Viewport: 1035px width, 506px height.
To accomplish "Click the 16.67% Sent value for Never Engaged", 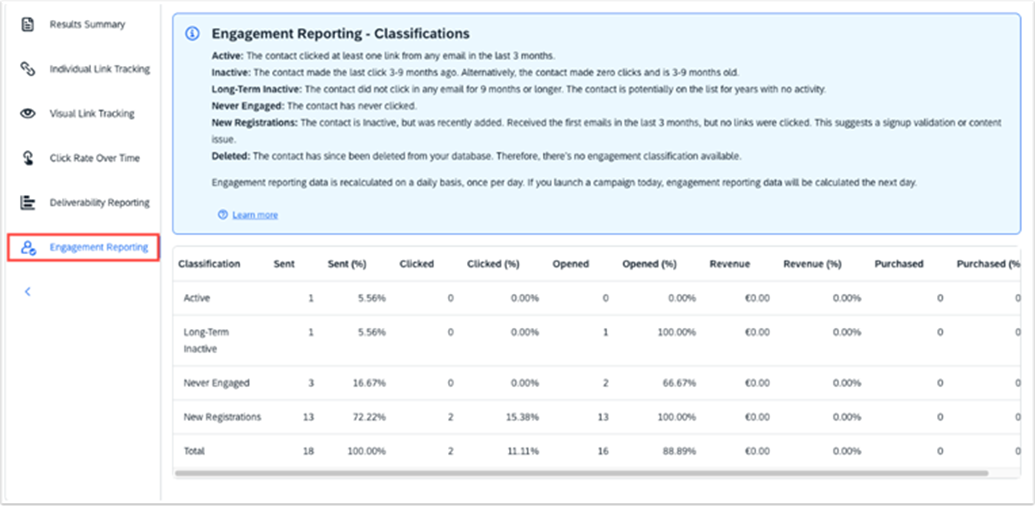I will click(x=370, y=383).
